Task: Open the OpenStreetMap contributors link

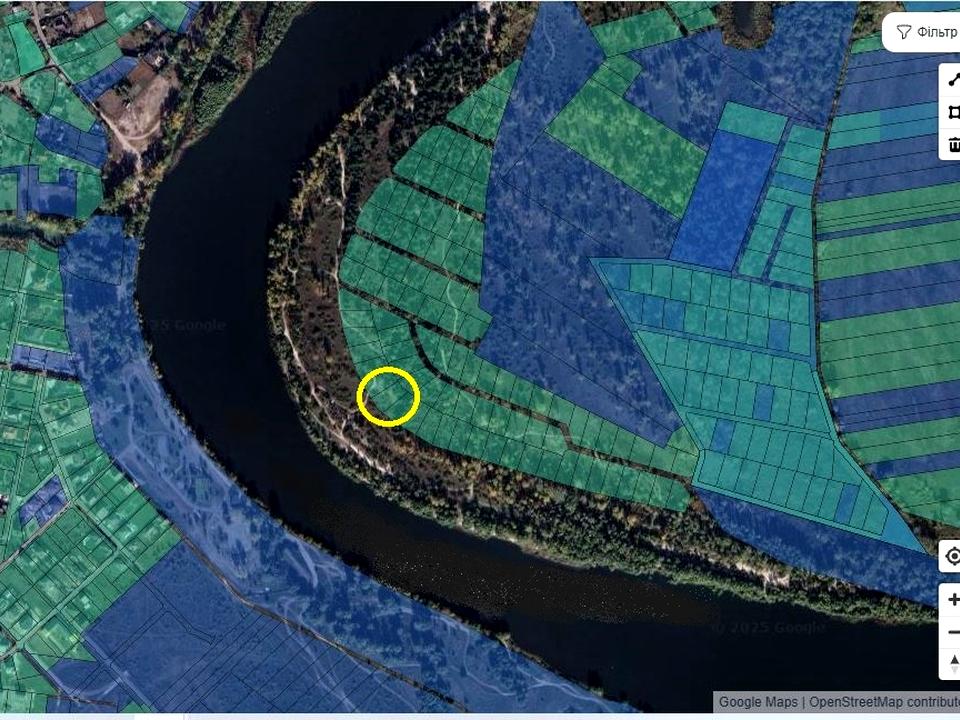Action: click(x=884, y=702)
